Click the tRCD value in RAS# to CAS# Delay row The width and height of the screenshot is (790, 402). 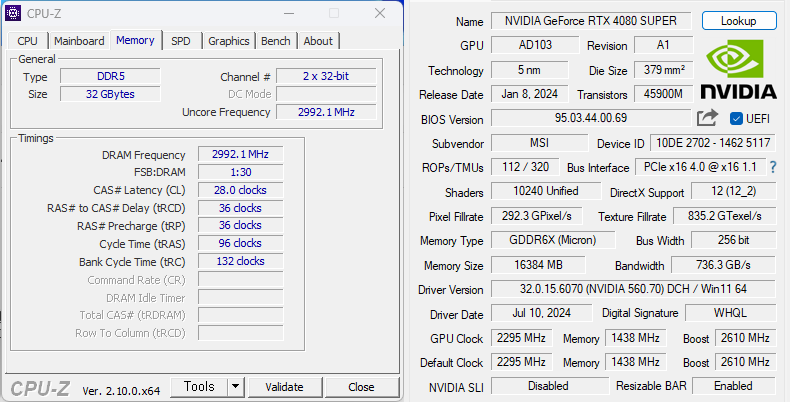tap(240, 208)
